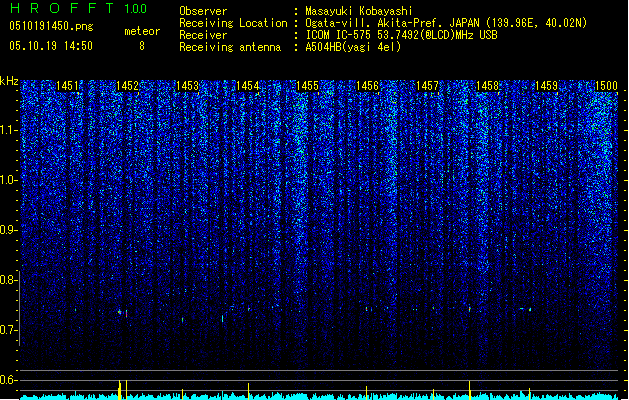The image size is (629, 400).
Task: Click the 'Receiving Location' label
Action: click(x=233, y=23)
